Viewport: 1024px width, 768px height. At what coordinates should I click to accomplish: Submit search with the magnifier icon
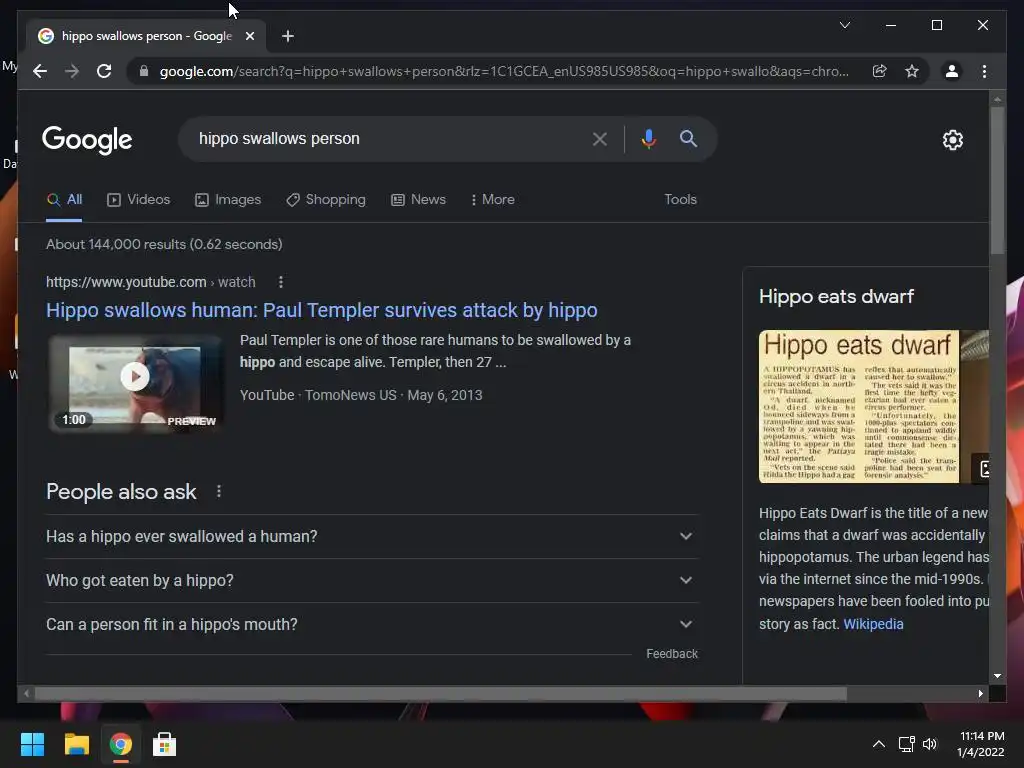pos(688,138)
